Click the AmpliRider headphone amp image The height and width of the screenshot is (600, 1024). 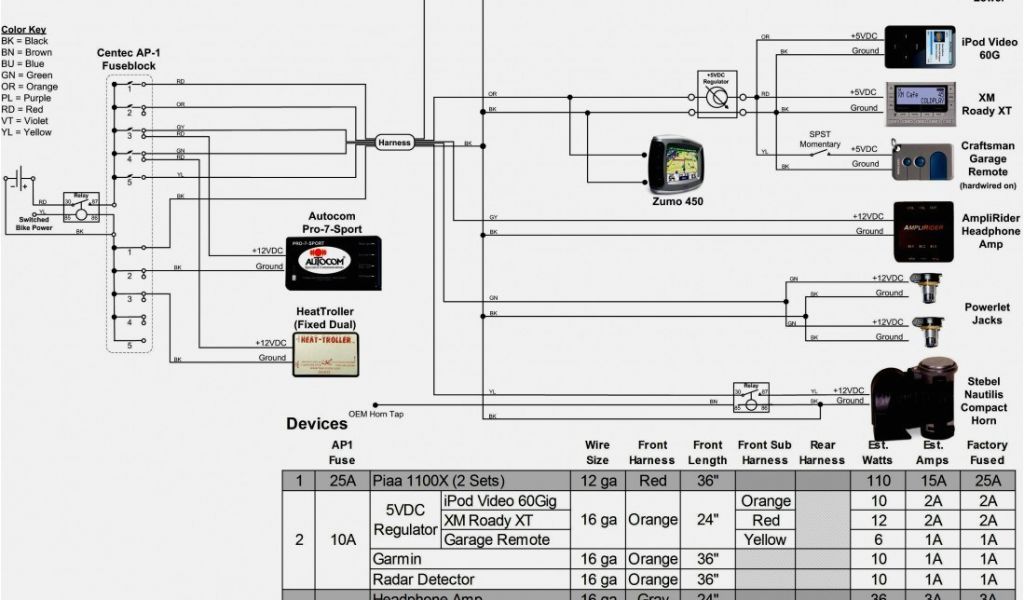(x=922, y=231)
